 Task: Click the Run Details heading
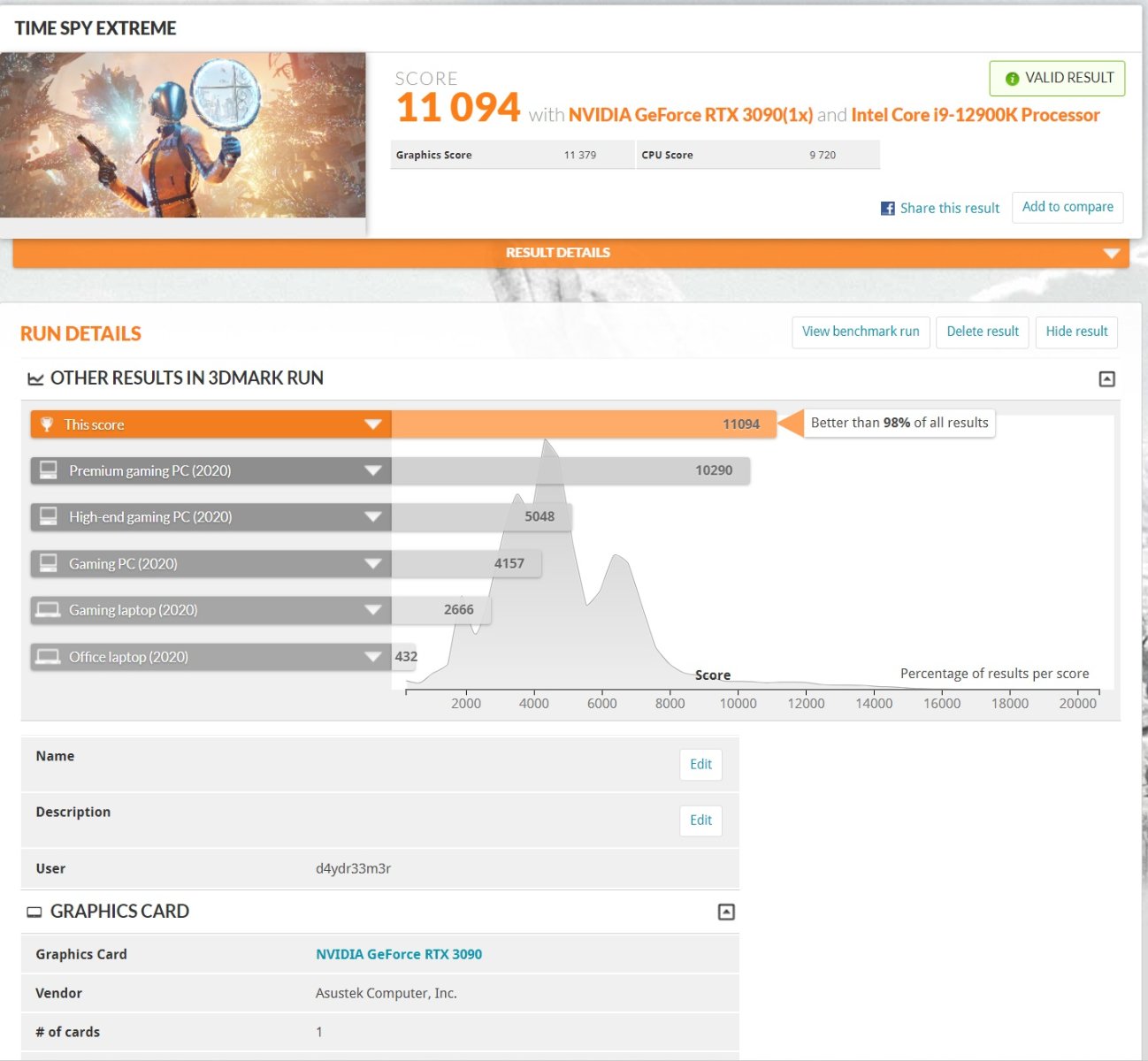pos(80,333)
